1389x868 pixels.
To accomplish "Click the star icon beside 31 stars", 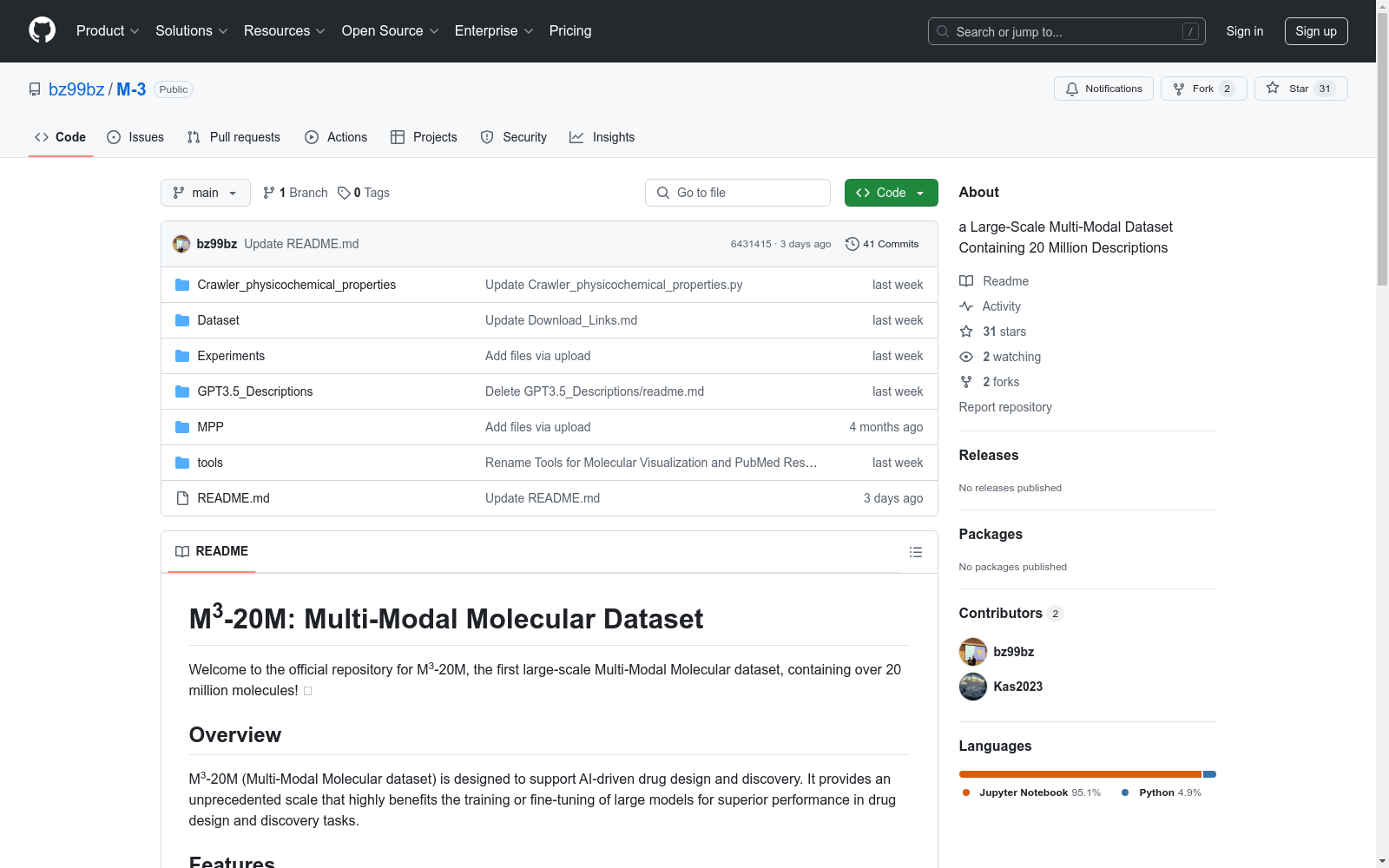I will click(x=966, y=332).
